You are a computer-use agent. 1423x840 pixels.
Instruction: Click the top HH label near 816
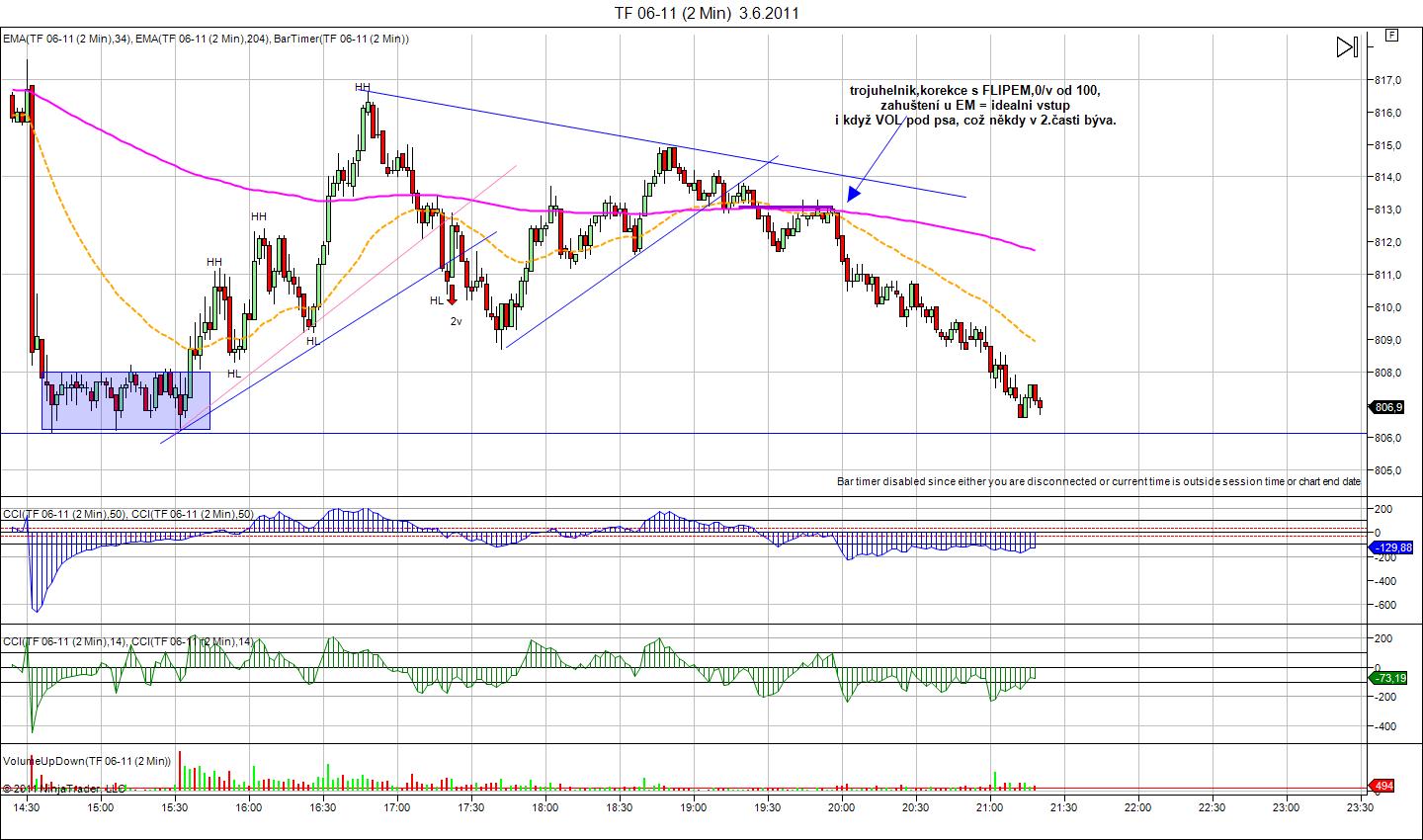[363, 88]
